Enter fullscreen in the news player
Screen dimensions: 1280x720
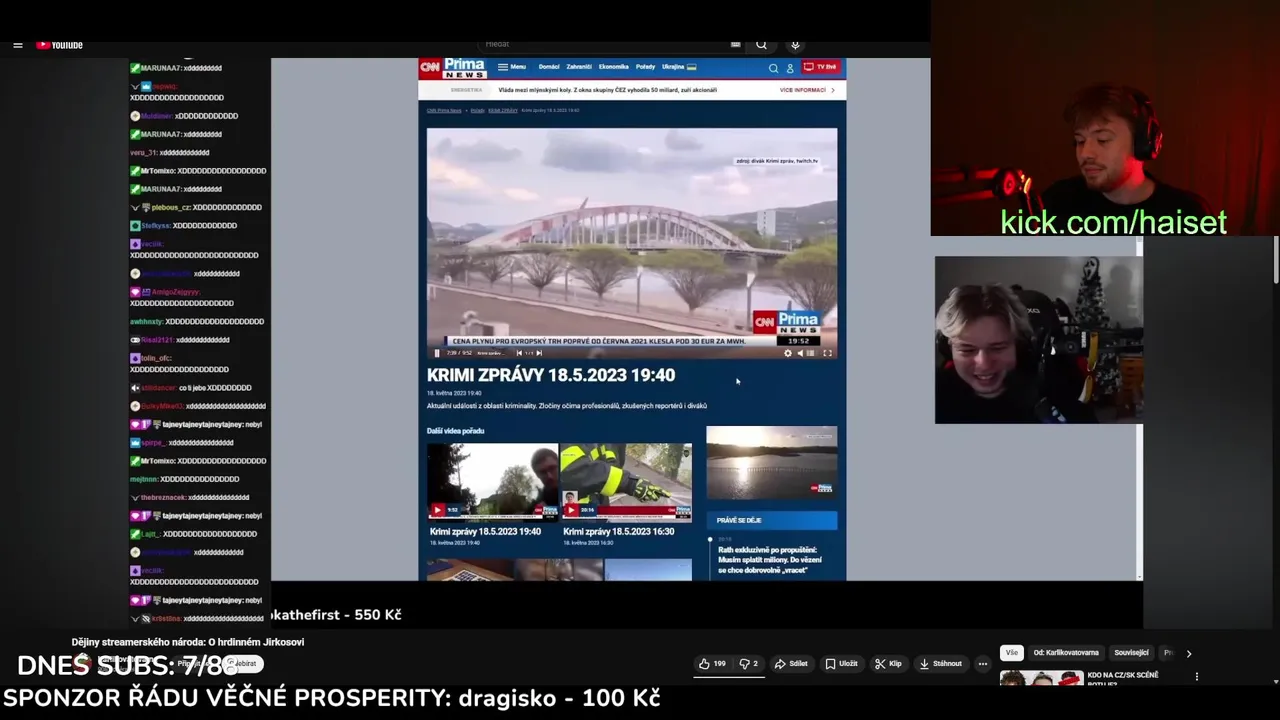click(827, 353)
